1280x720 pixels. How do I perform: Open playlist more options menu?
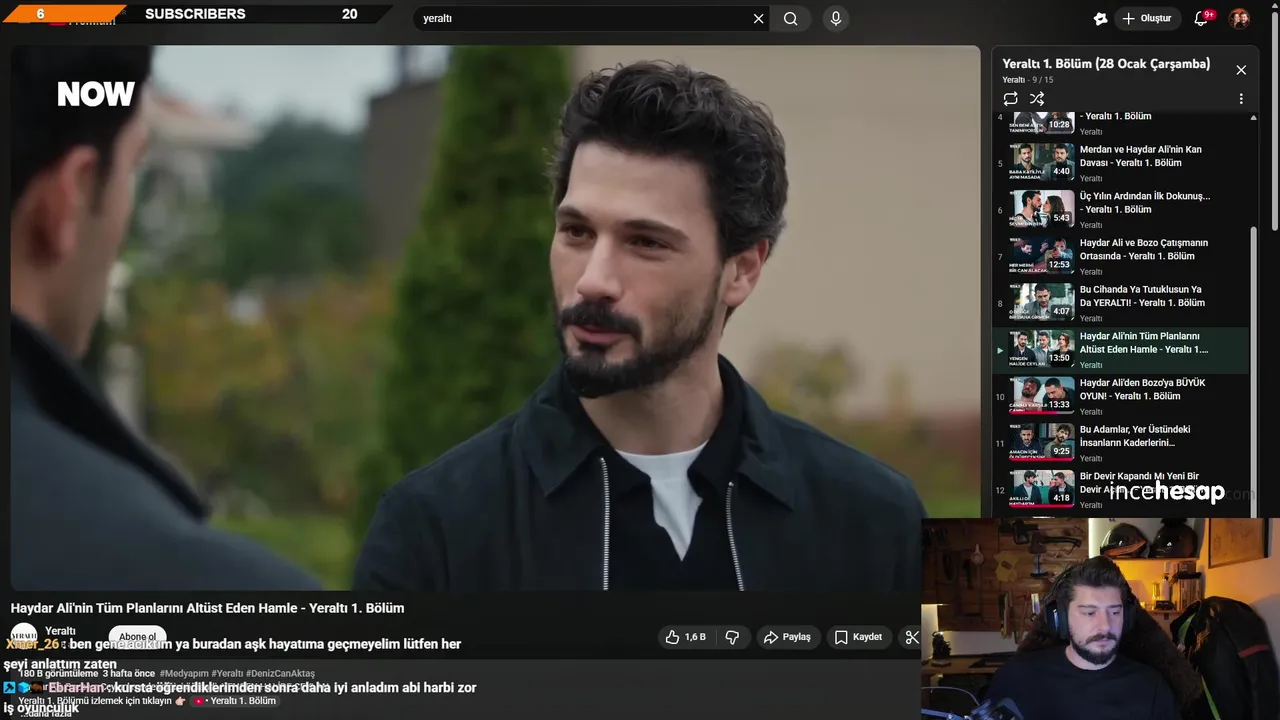(x=1241, y=99)
